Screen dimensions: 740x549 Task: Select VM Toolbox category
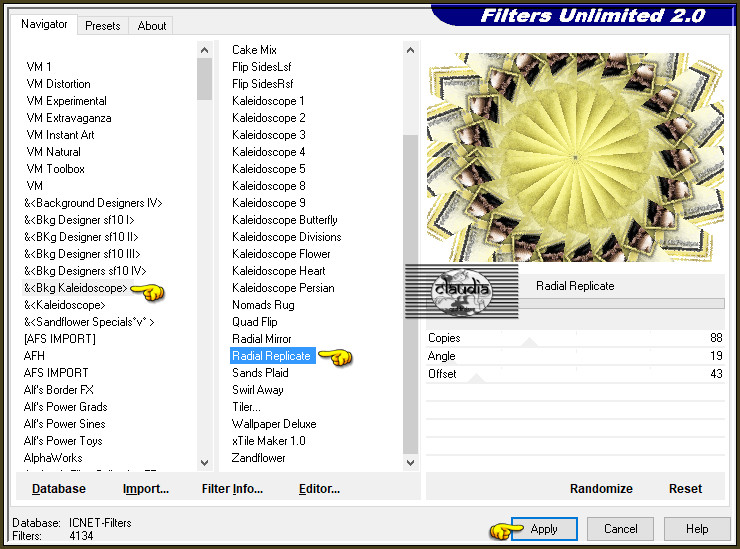pyautogui.click(x=56, y=169)
